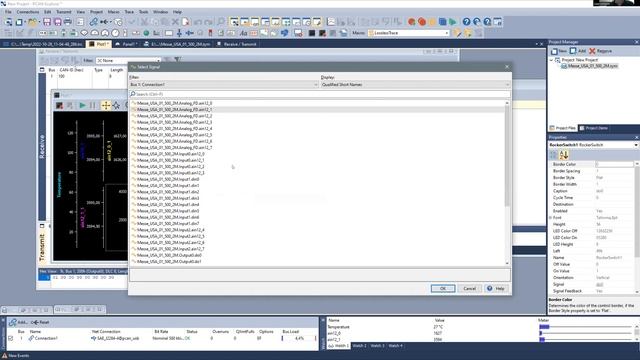This screenshot has width=640, height=360.
Task: Click the search magnifier icon in Select Signal dialog
Action: (133, 94)
